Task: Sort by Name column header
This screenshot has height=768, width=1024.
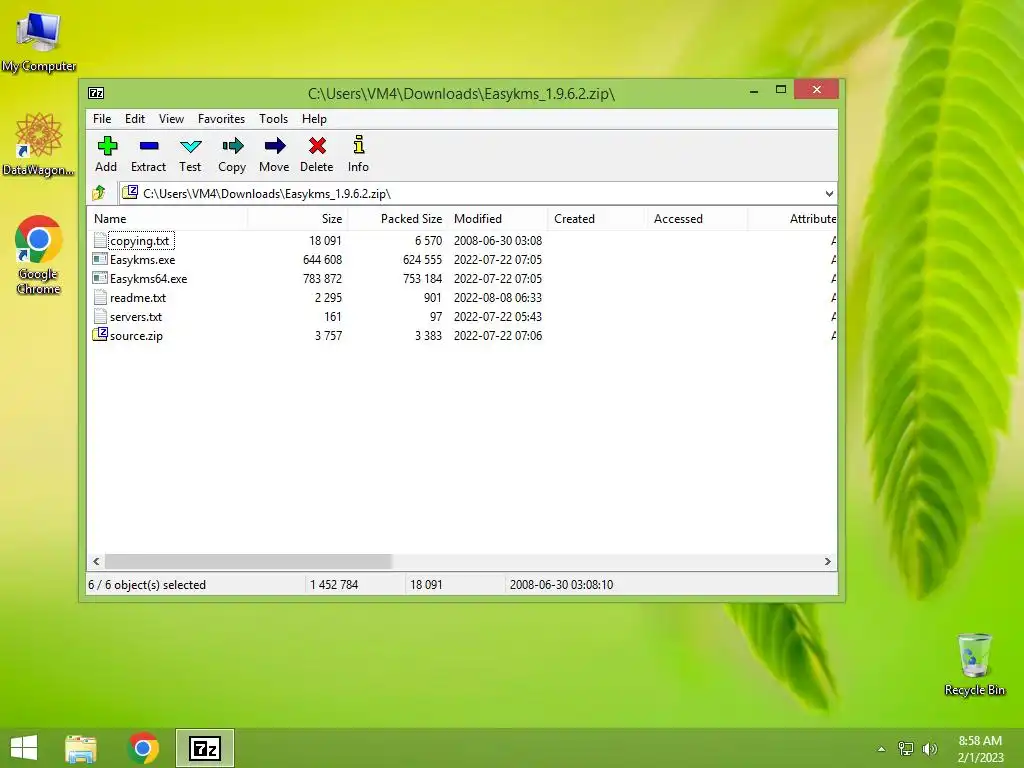Action: click(167, 219)
